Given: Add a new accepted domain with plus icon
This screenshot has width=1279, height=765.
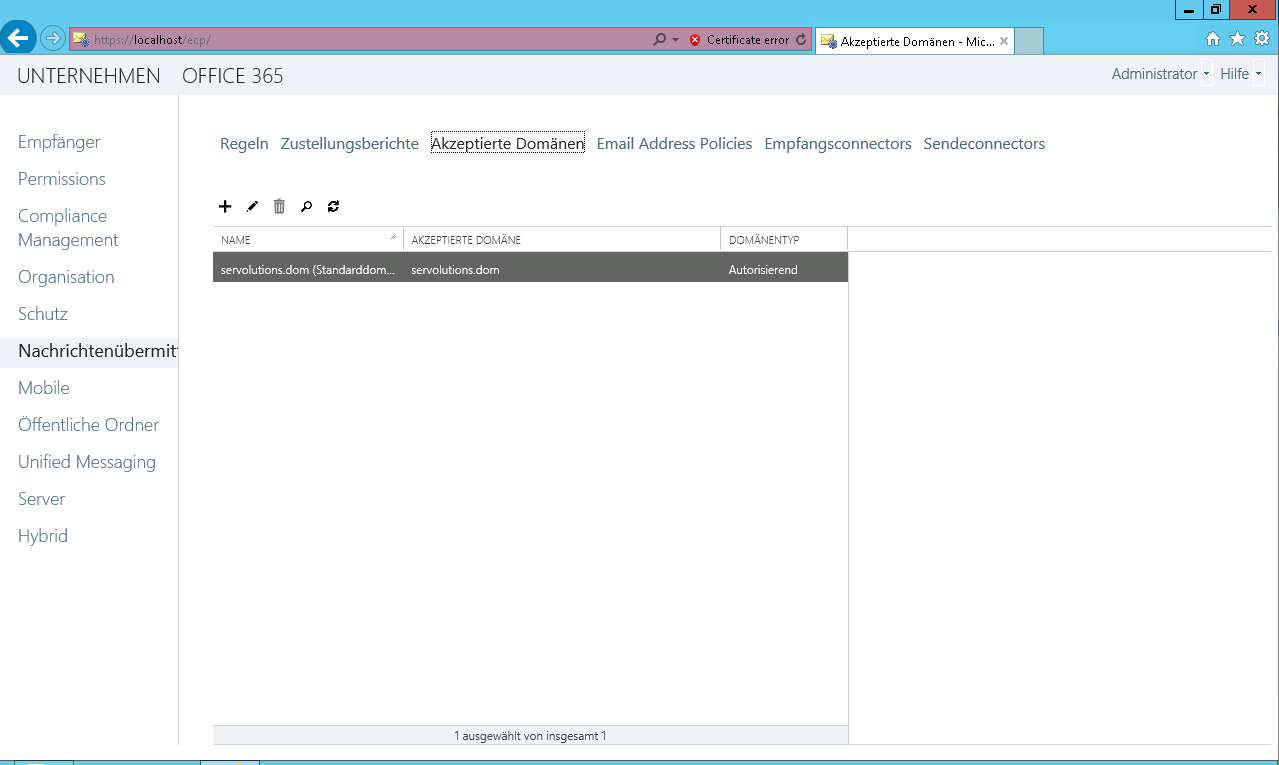Looking at the screenshot, I should pos(225,206).
